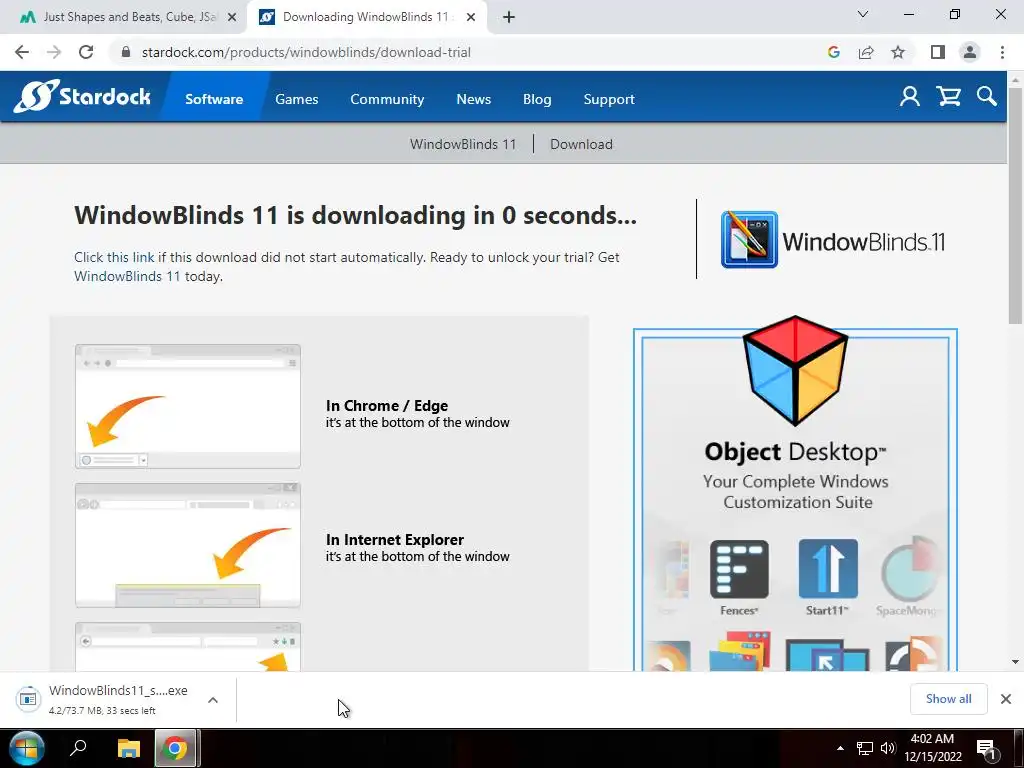Open the tab search dropdown arrow
The height and width of the screenshot is (768, 1024).
coord(863,14)
